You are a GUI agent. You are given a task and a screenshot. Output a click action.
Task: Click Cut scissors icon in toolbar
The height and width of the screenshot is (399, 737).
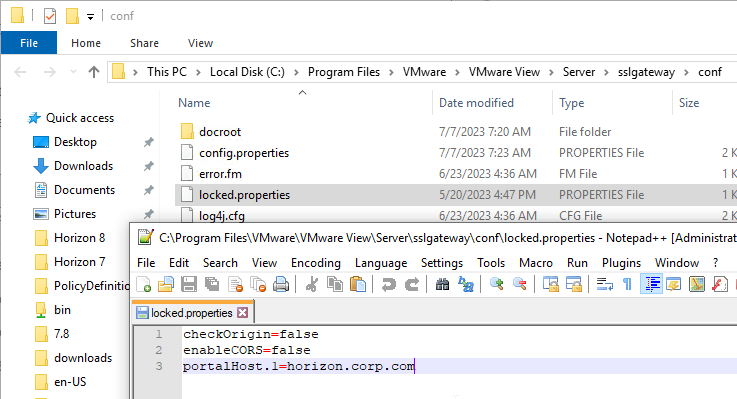point(311,285)
